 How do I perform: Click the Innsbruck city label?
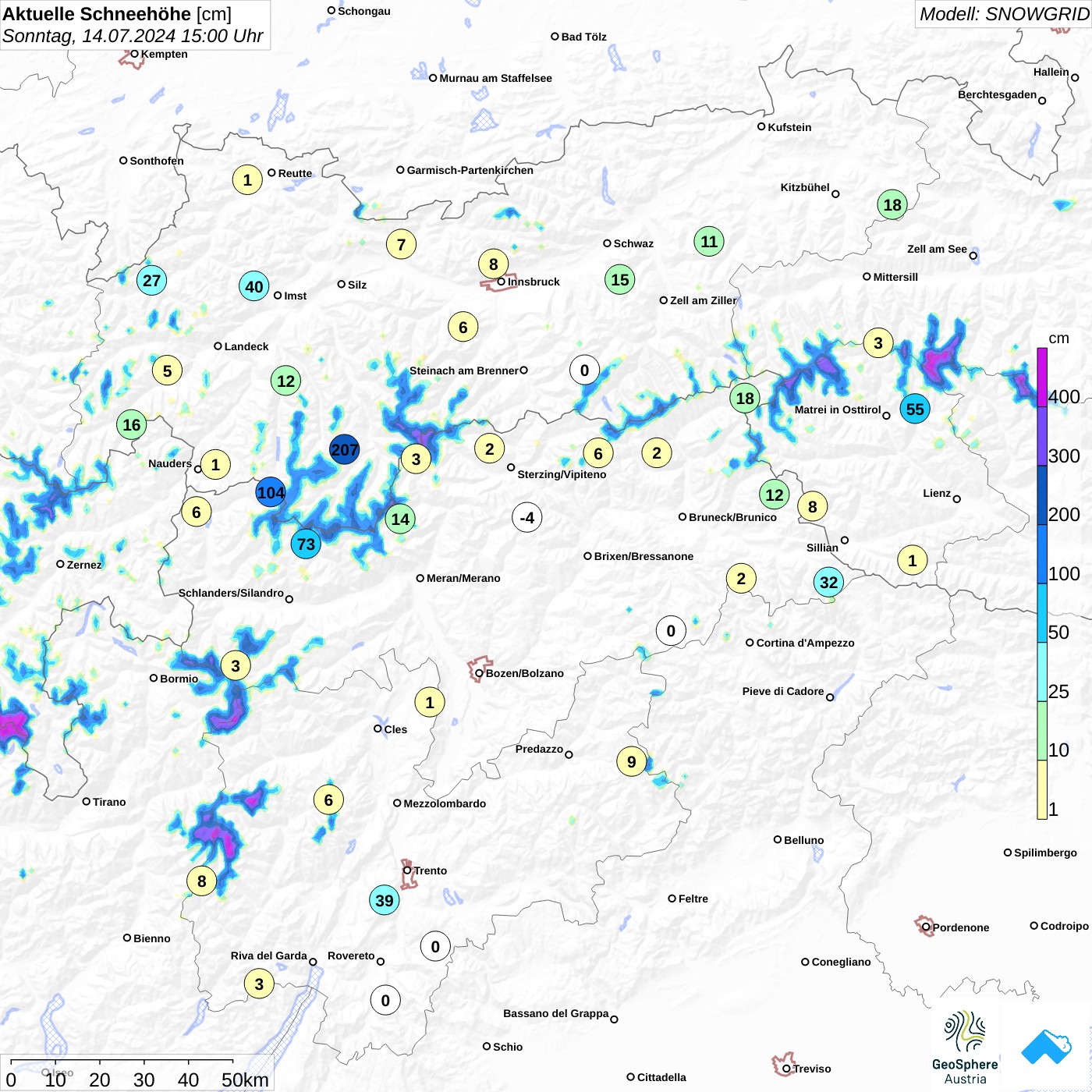[534, 282]
